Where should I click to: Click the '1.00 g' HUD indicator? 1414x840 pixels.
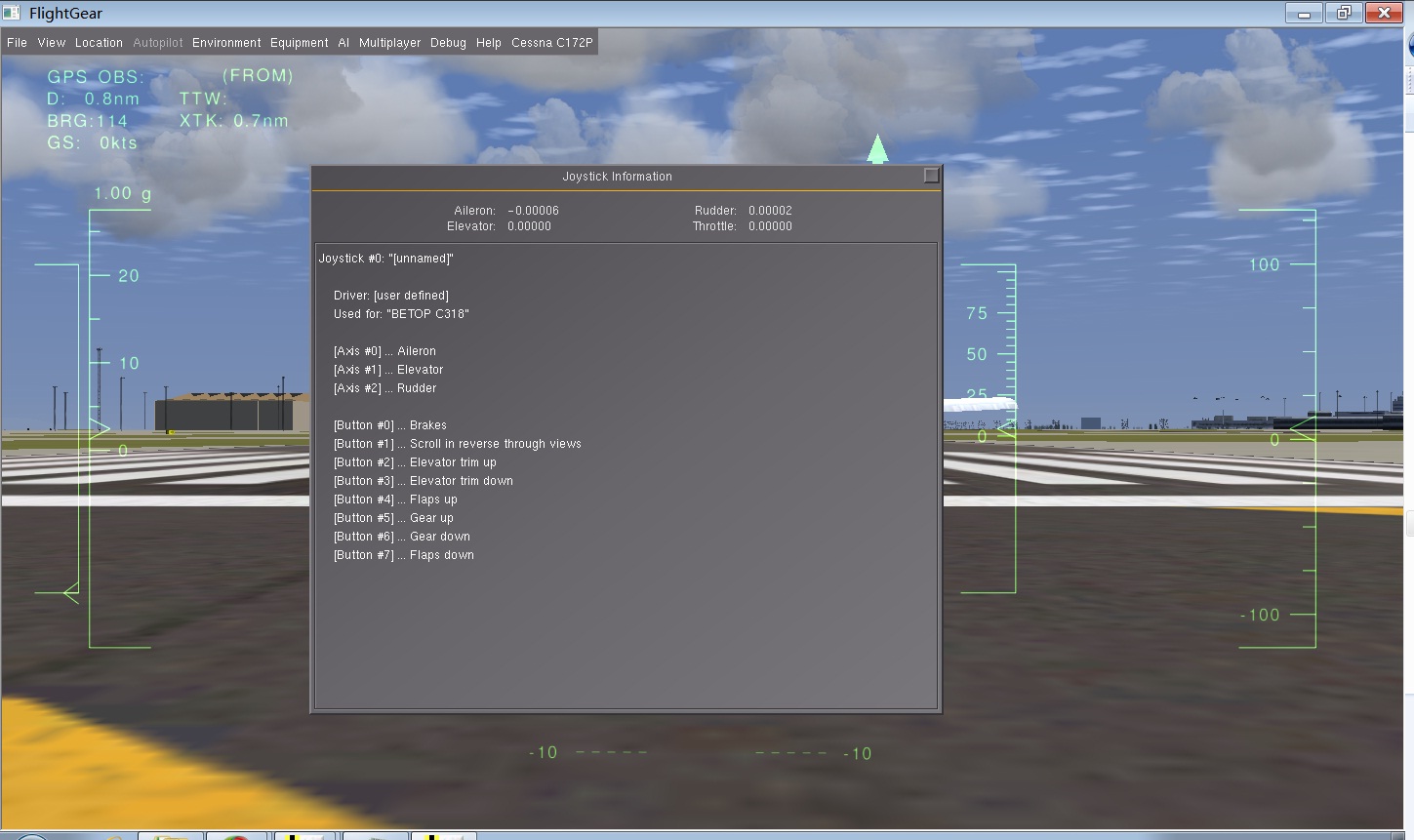tap(122, 193)
